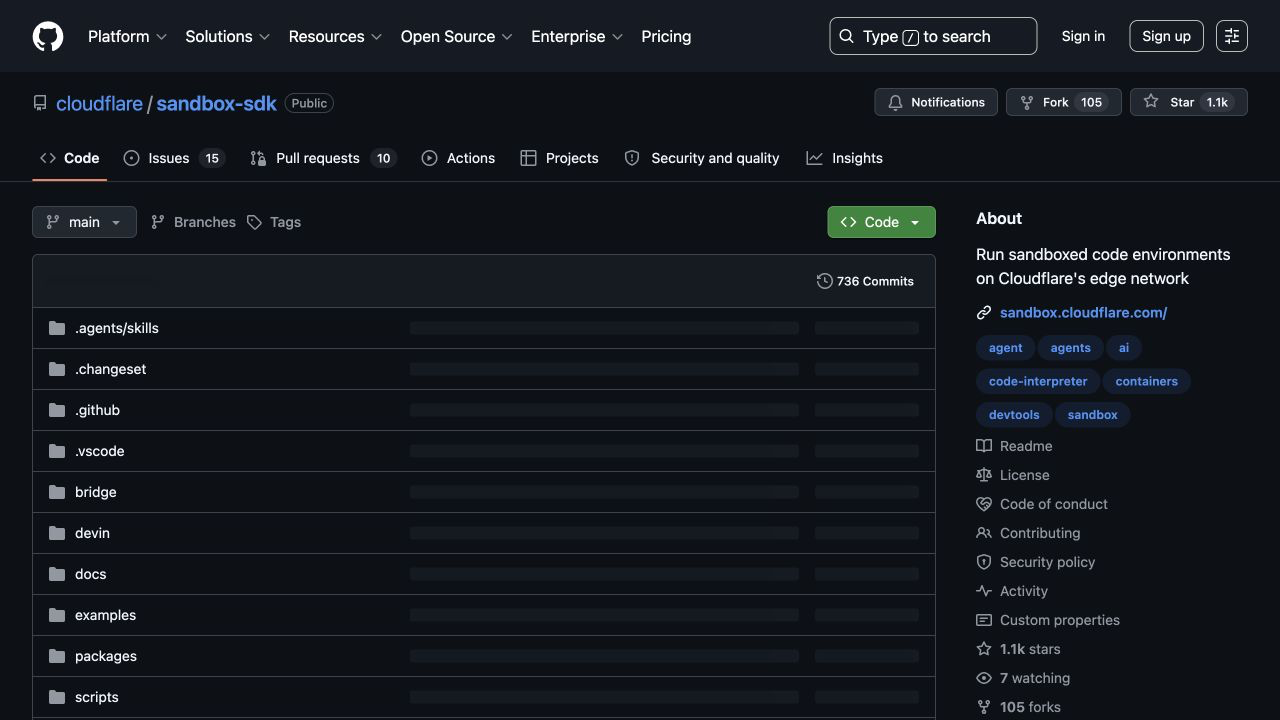Switch to the Pull requests tab
Screen dimensions: 1280x720
click(323, 158)
